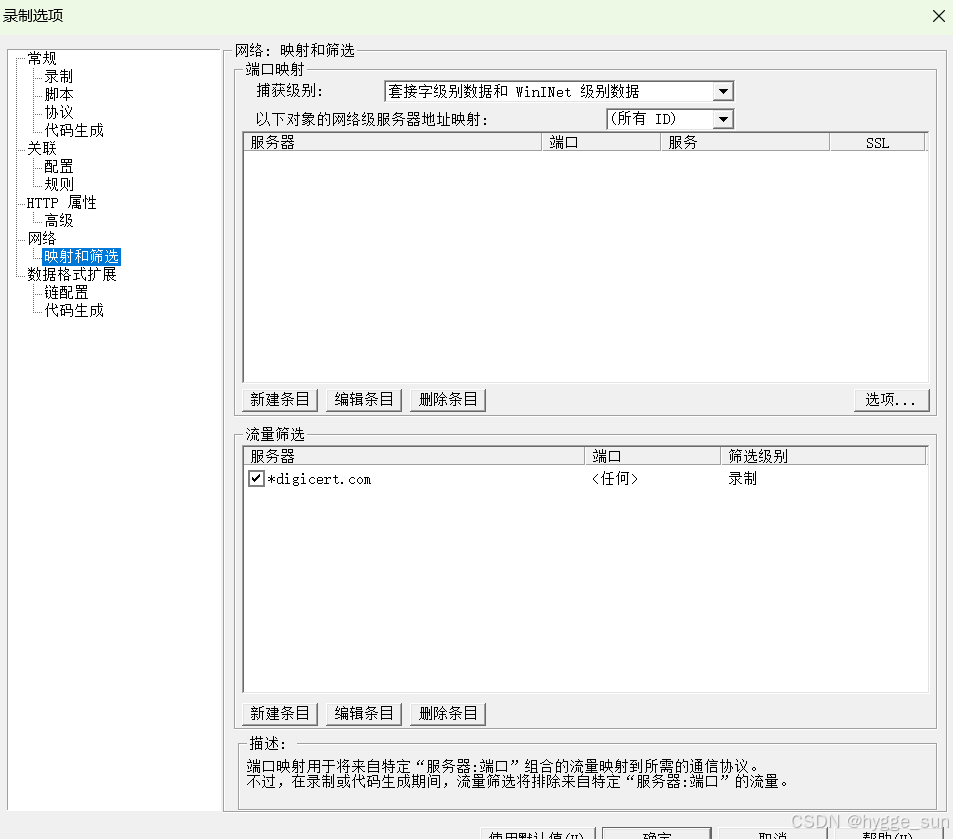
Task: Select the 协议 tree item
Action: tap(58, 112)
